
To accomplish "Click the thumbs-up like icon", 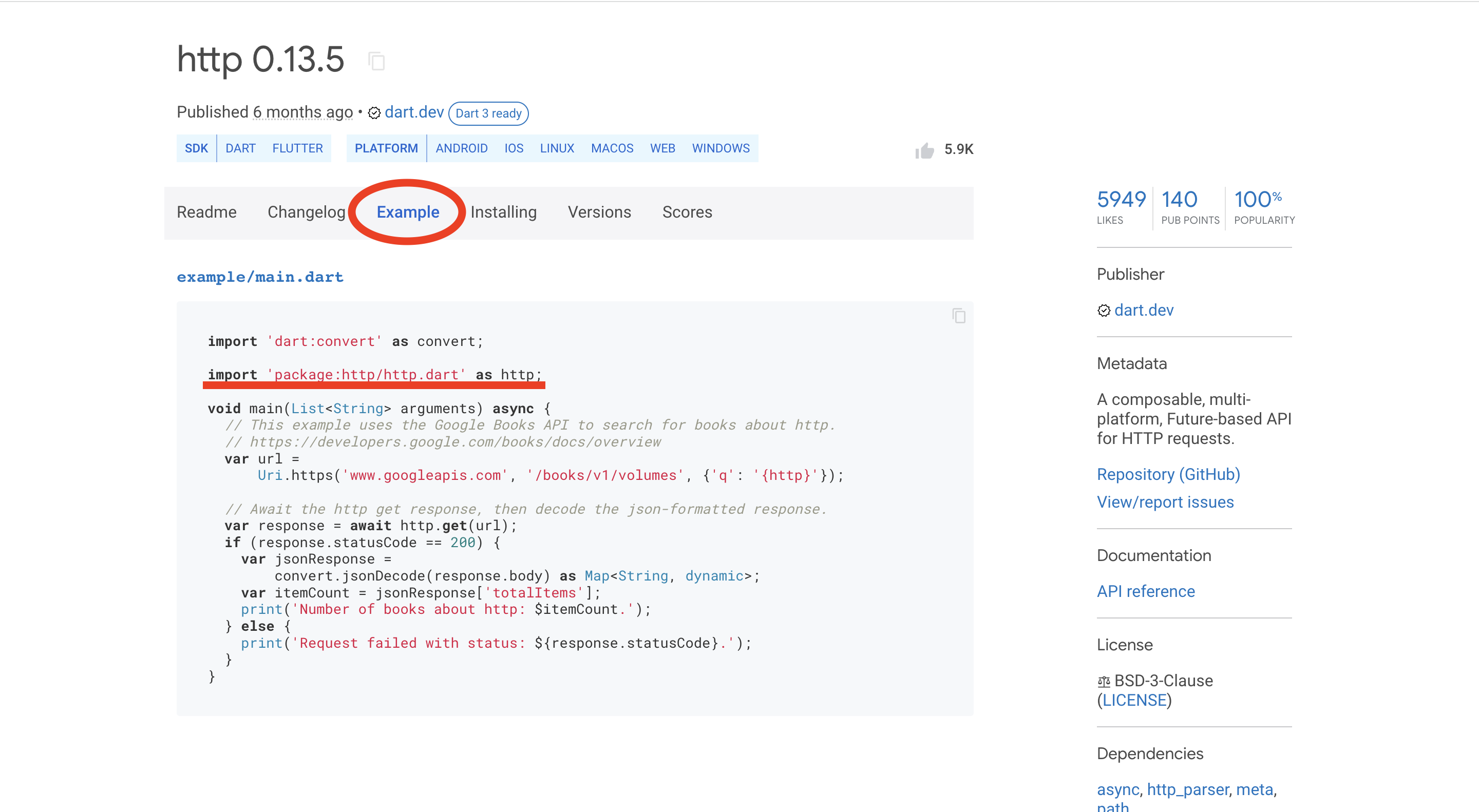I will coord(924,150).
